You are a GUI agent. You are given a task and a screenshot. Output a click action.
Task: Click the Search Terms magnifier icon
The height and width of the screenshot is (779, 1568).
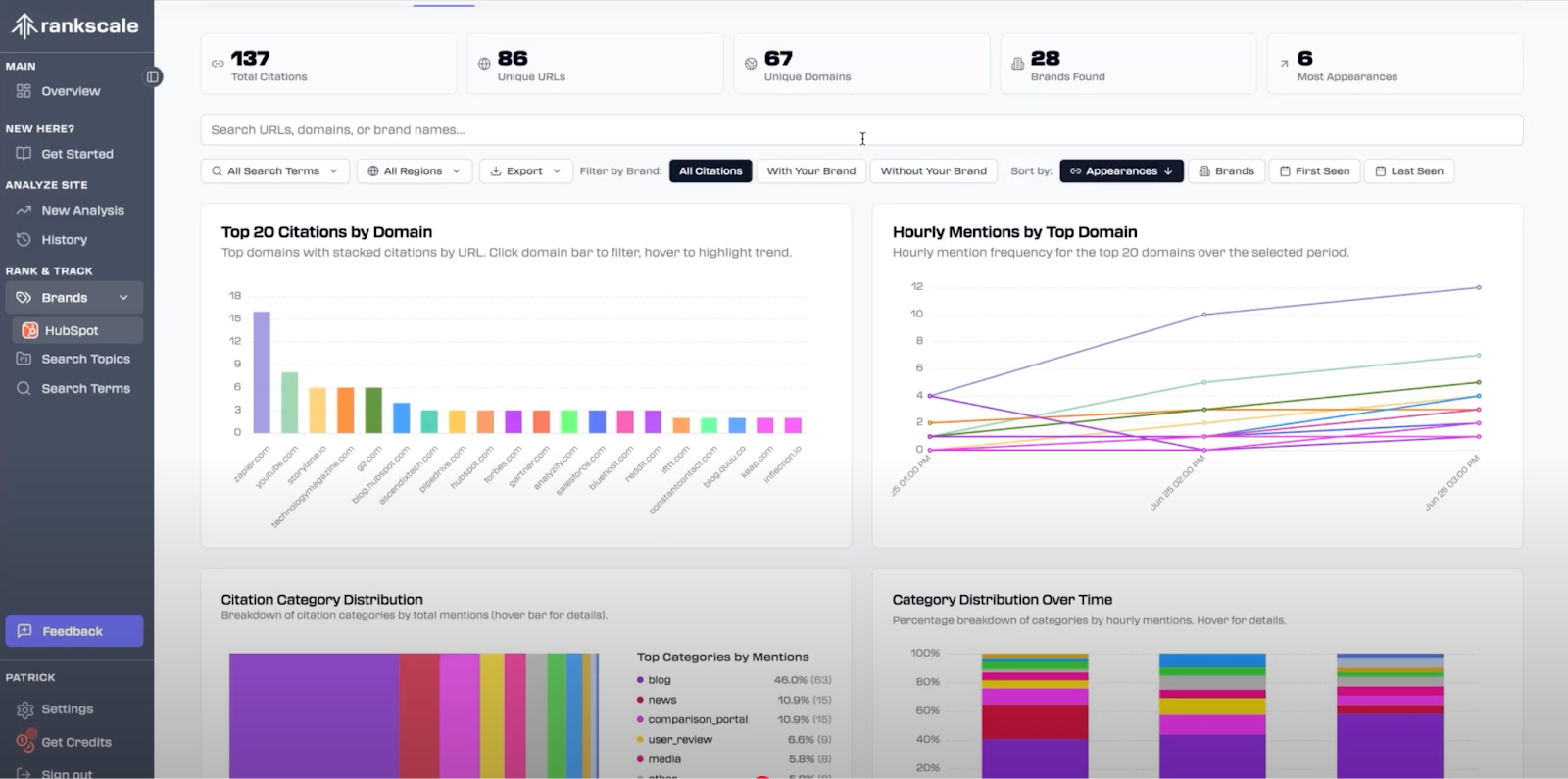coord(24,388)
